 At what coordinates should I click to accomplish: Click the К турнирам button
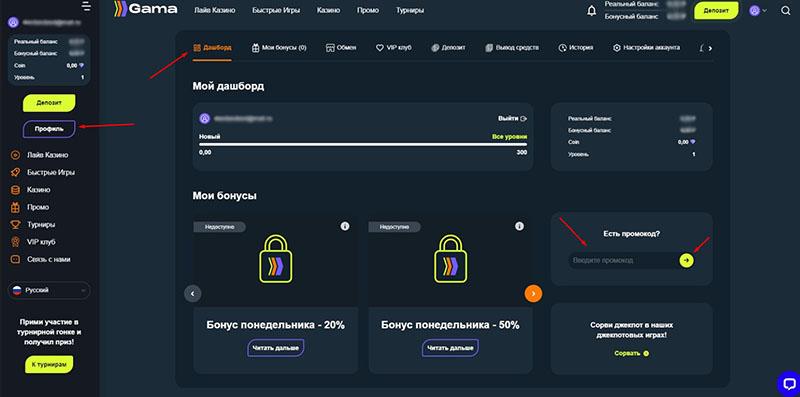(x=49, y=364)
